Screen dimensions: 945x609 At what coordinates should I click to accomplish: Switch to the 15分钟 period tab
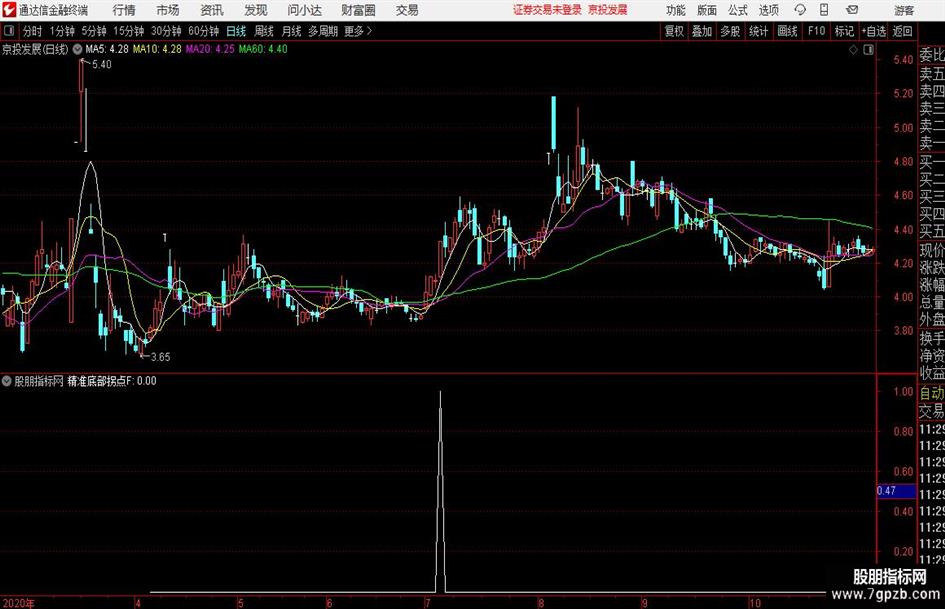click(129, 31)
